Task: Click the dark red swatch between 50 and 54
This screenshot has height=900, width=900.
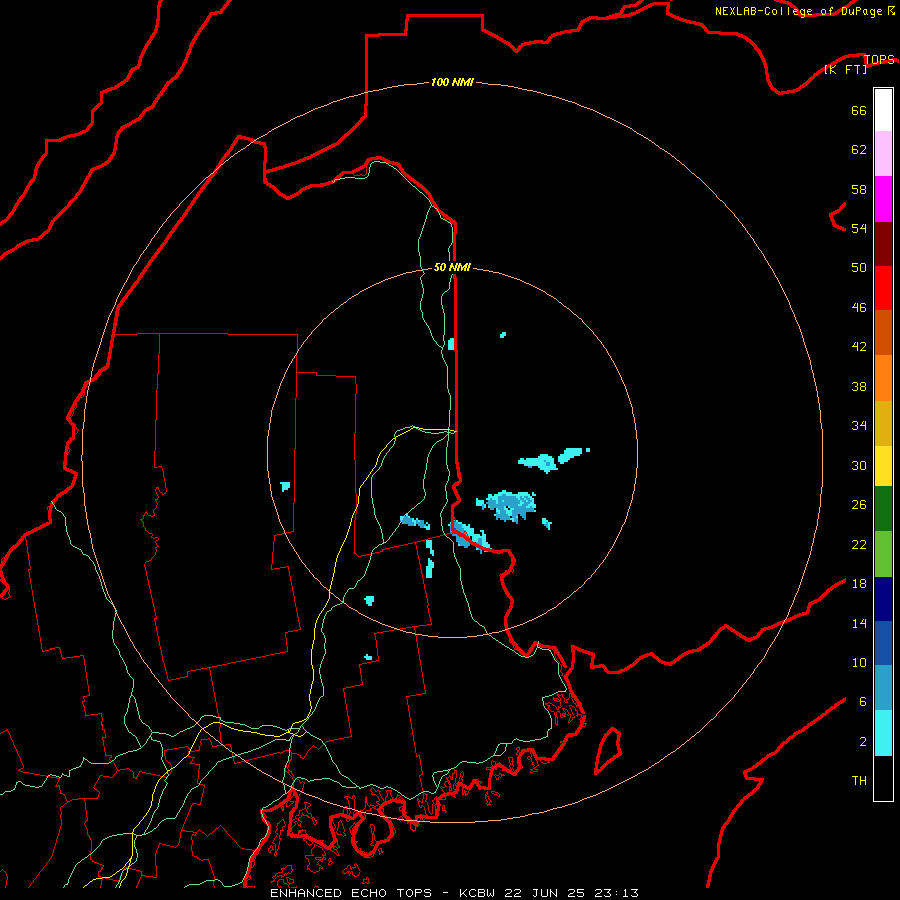Action: coord(883,244)
